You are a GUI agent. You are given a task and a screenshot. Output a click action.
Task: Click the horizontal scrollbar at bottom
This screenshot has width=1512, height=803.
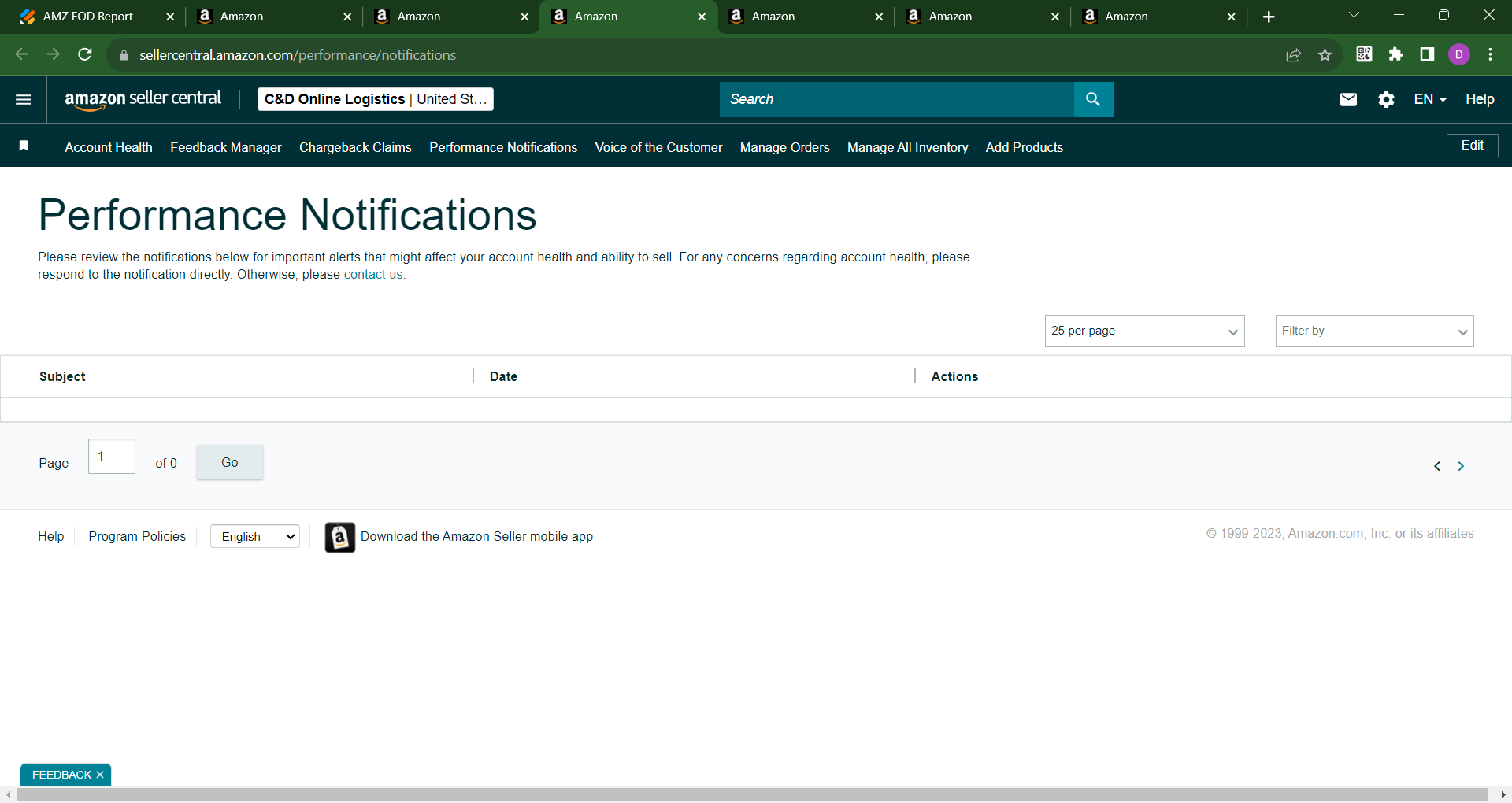tap(752, 795)
